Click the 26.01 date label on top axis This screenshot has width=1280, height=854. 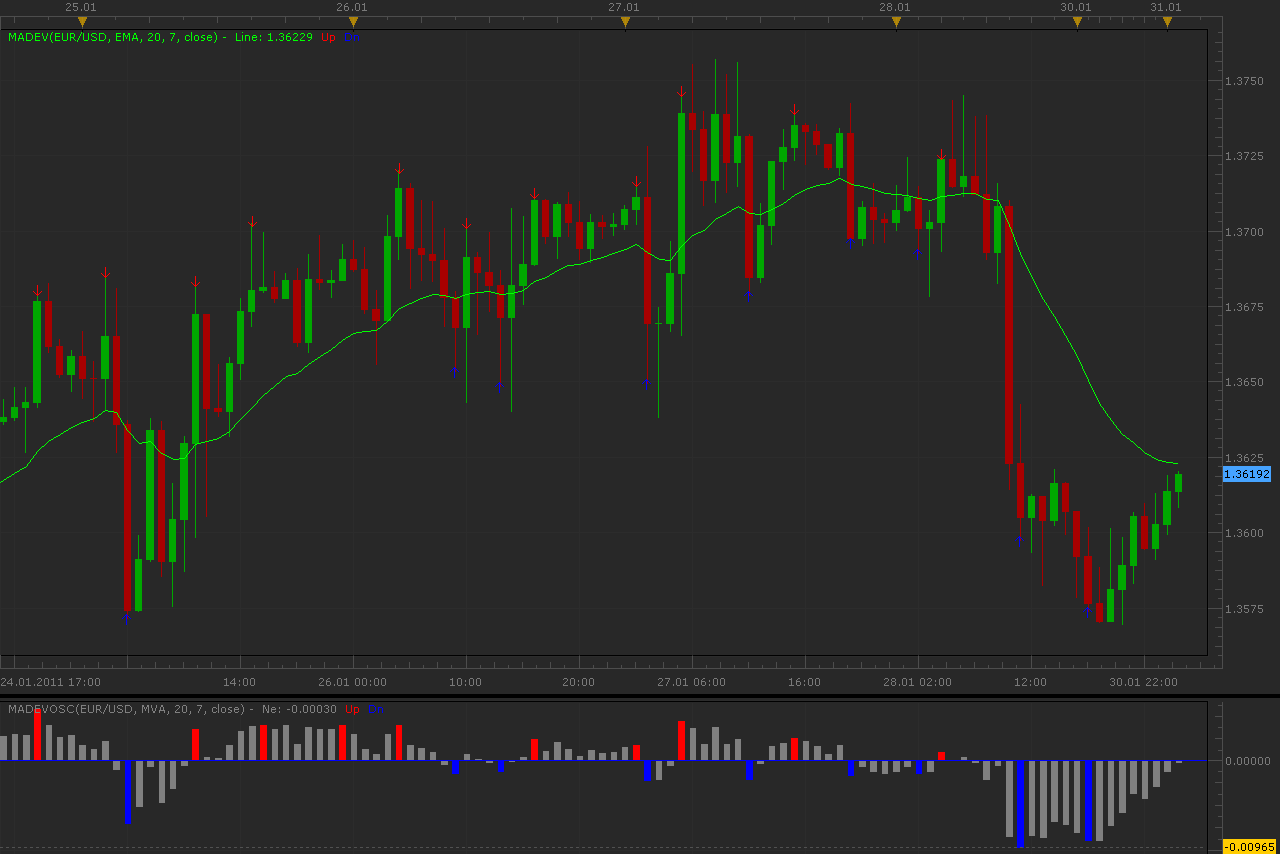[352, 7]
